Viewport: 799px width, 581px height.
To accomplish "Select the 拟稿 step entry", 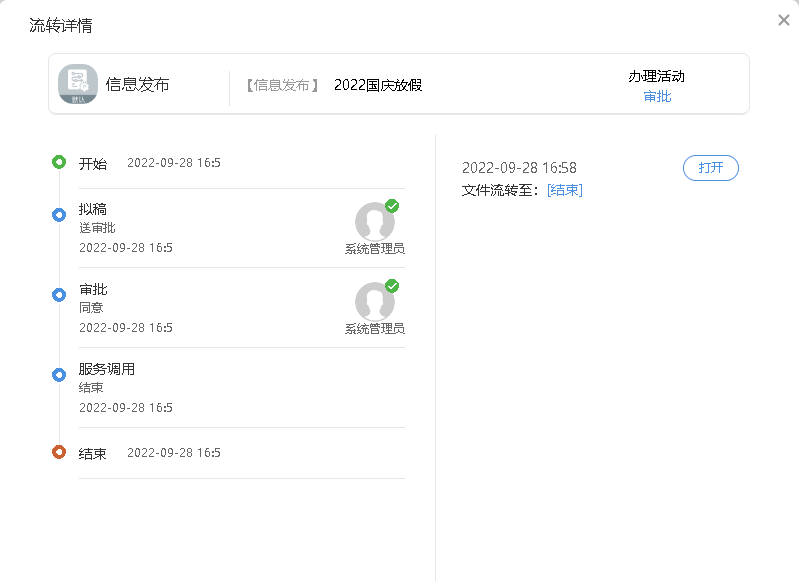I will tap(93, 209).
